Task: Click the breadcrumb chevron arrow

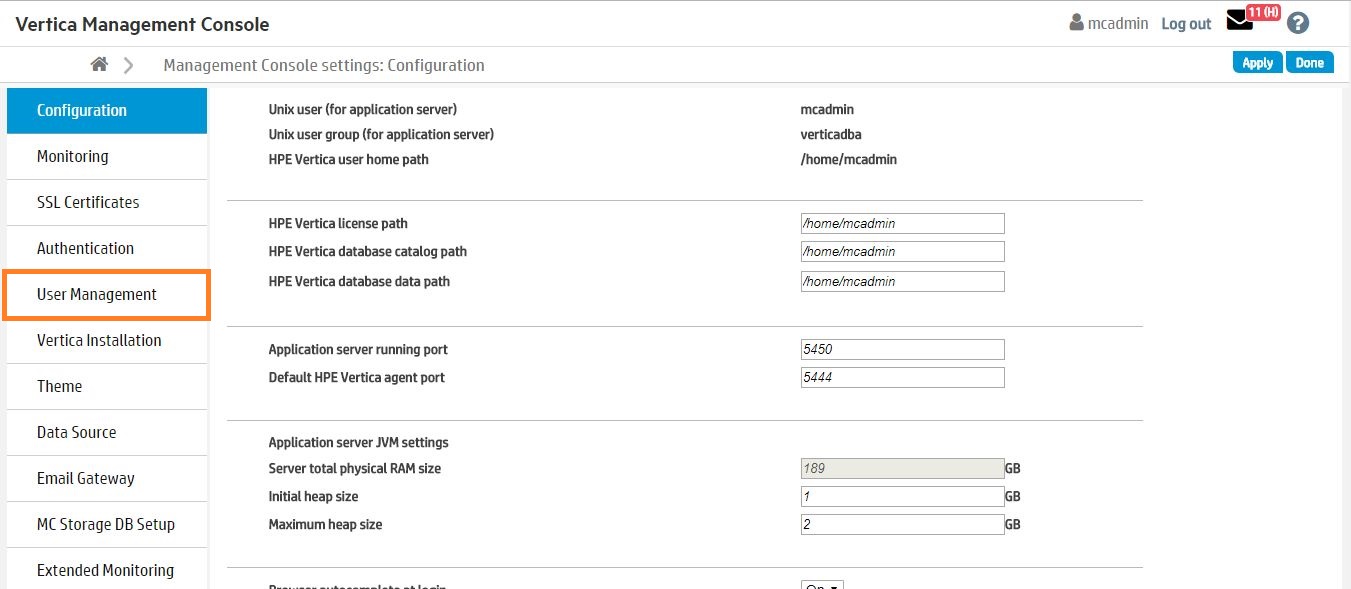Action: click(129, 65)
